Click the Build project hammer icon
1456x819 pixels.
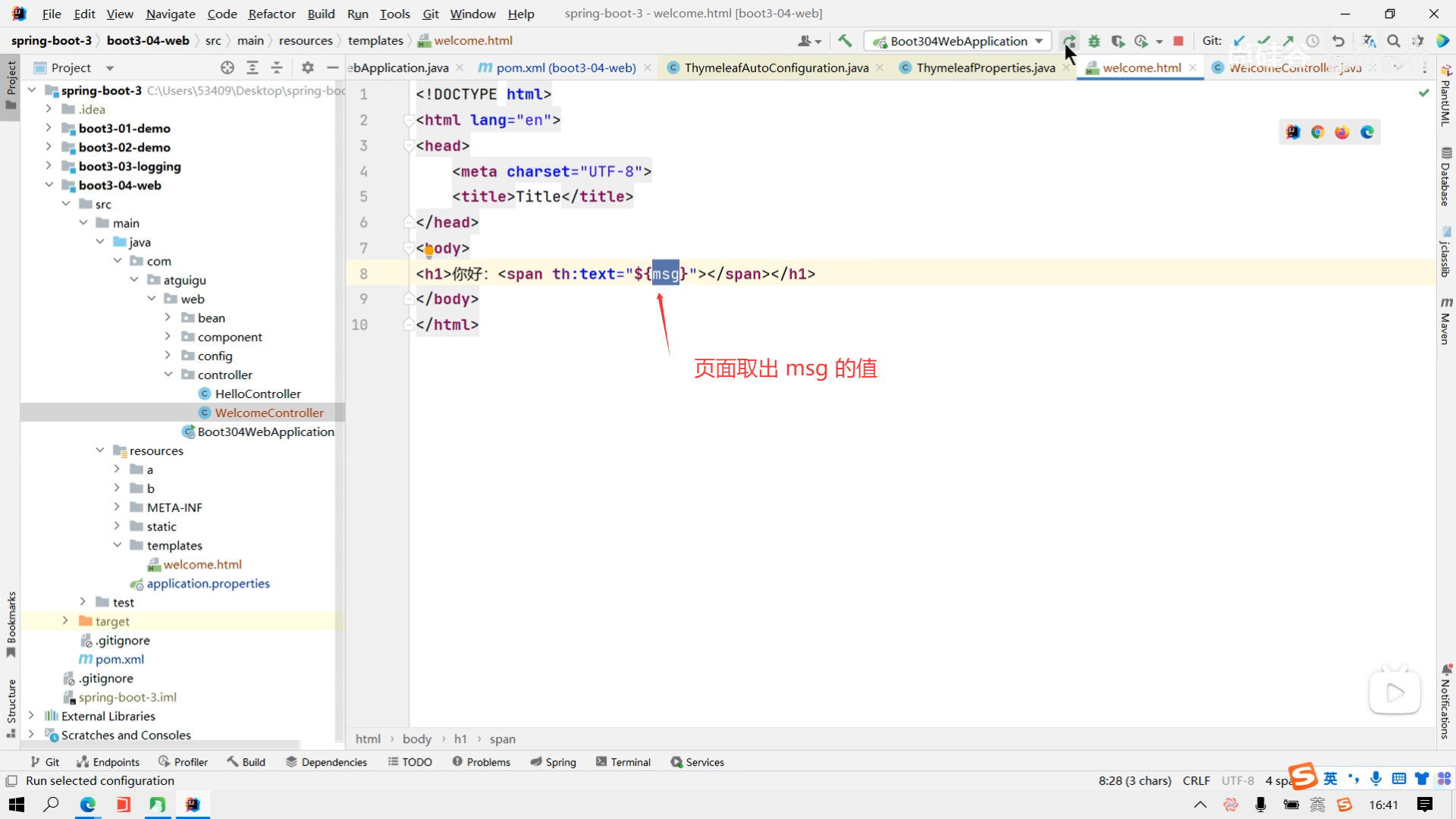[x=845, y=41]
